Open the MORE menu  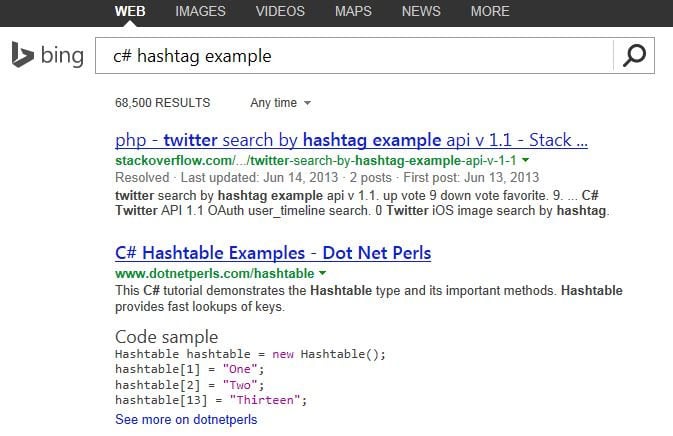(489, 12)
